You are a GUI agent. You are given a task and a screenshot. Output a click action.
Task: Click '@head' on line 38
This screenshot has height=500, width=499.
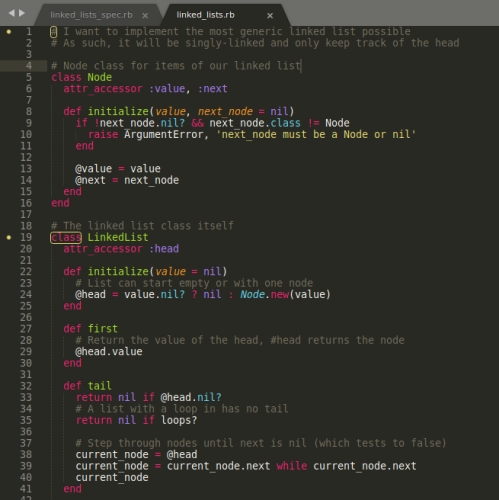pos(182,455)
